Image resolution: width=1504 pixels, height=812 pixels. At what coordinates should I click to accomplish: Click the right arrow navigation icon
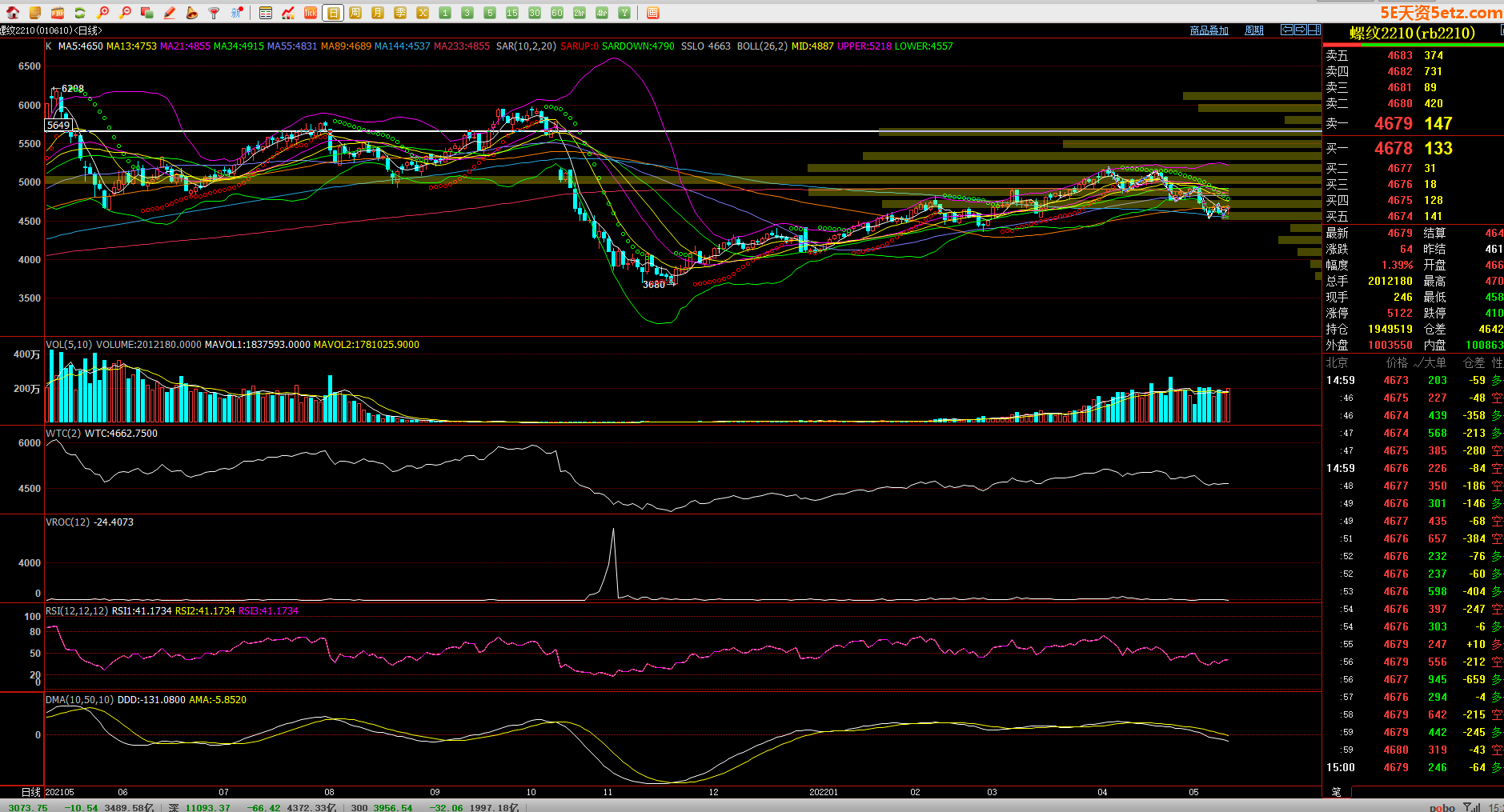click(x=1301, y=30)
